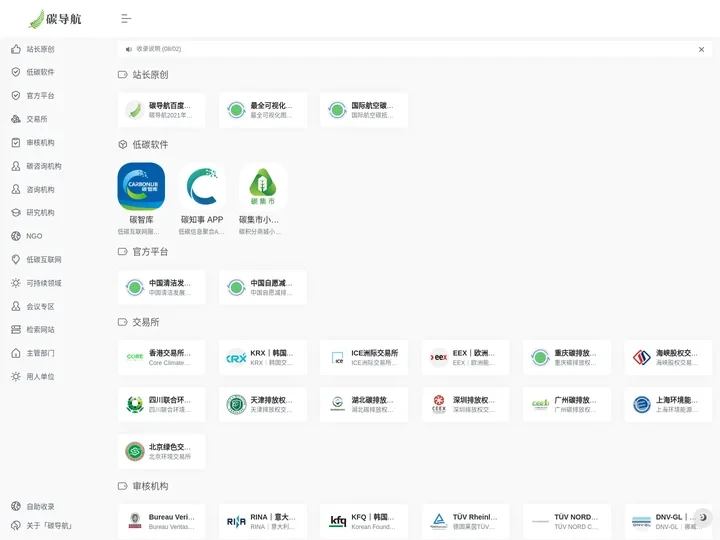Open the 中国自愿减排 platform card
Screen dimensions: 720x540
[x=263, y=287]
